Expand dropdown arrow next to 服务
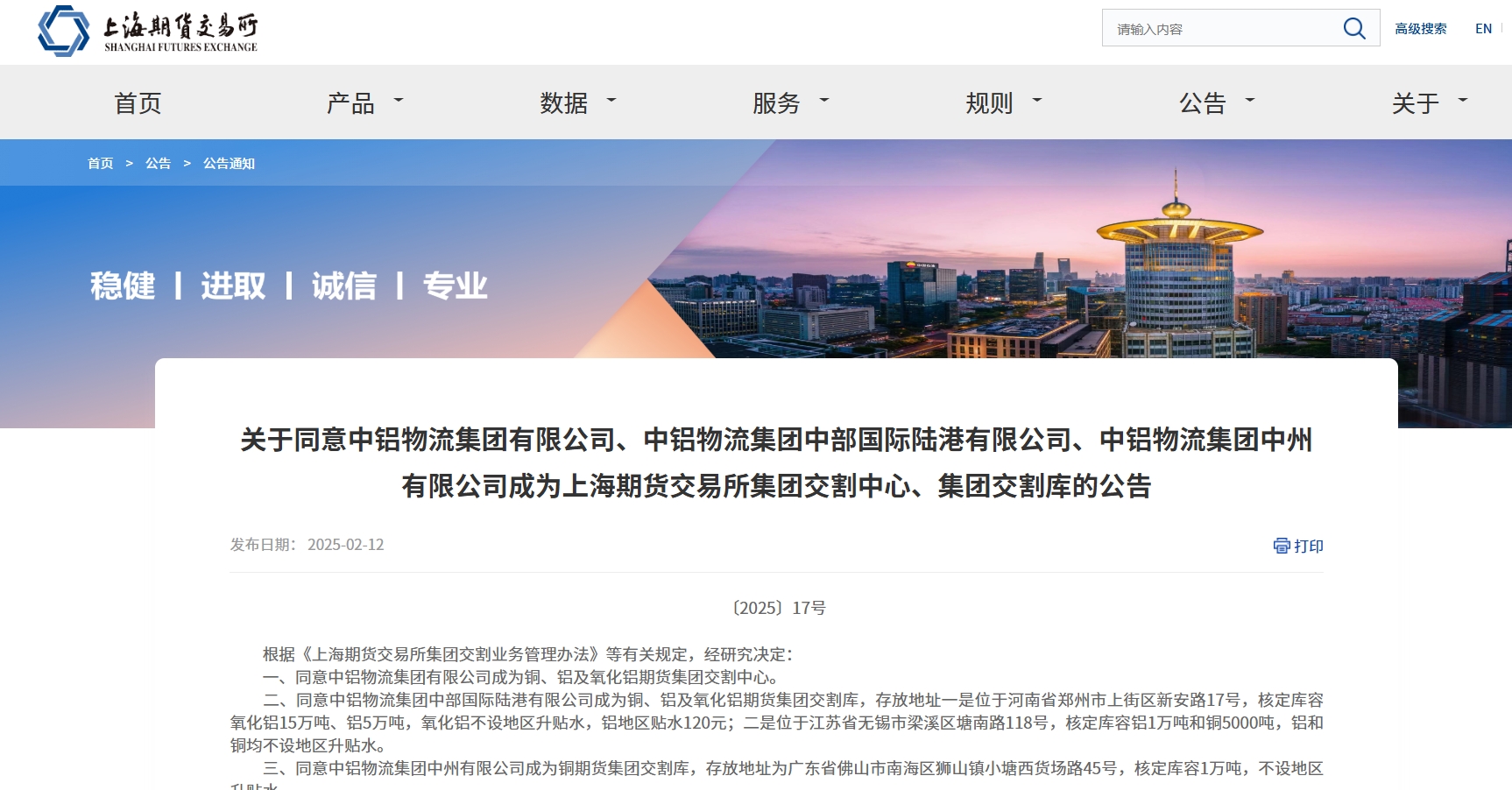 (824, 101)
